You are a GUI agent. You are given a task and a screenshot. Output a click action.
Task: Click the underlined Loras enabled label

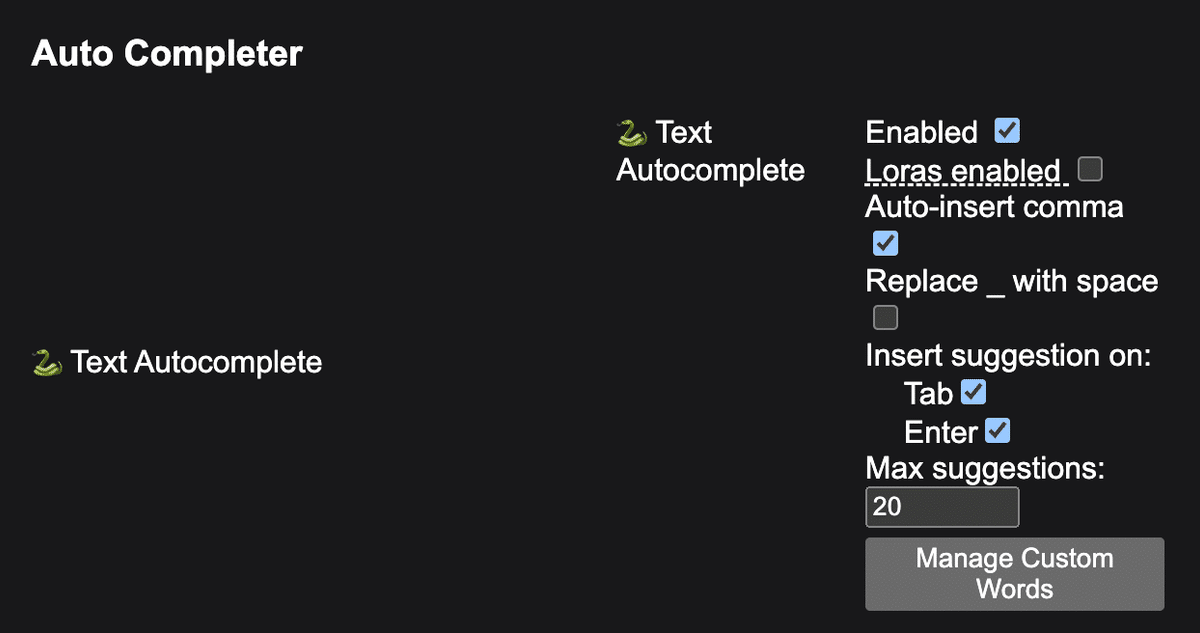pyautogui.click(x=963, y=171)
